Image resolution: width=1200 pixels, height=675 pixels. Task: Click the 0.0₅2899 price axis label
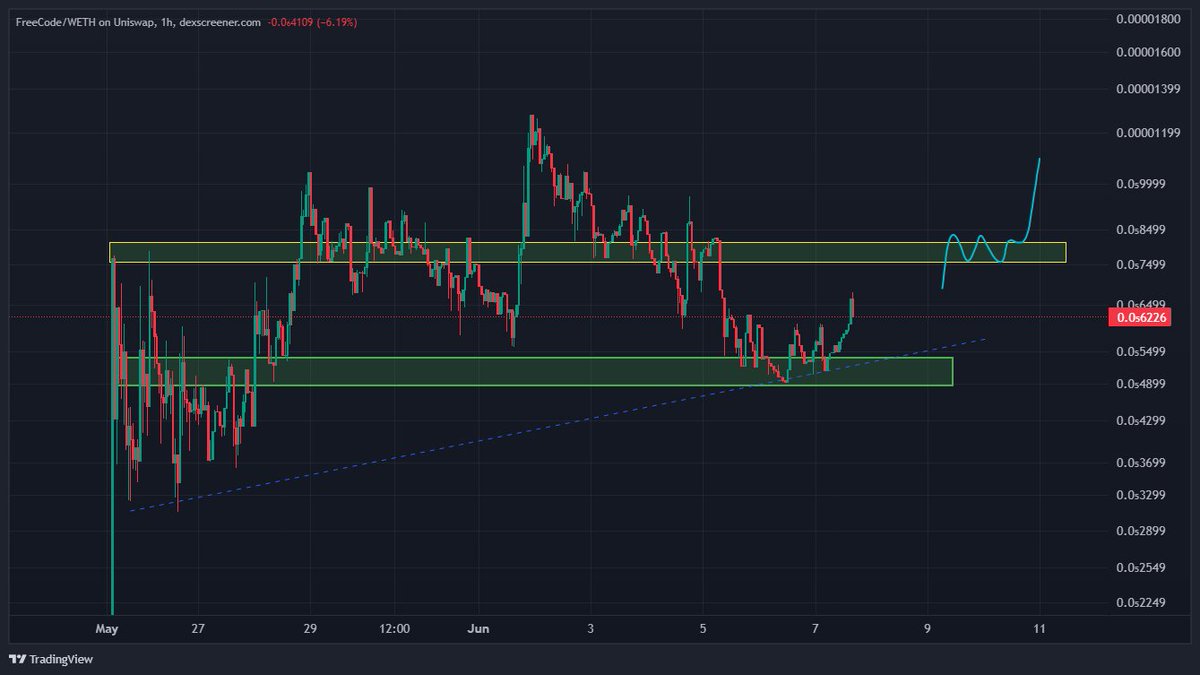point(1141,532)
